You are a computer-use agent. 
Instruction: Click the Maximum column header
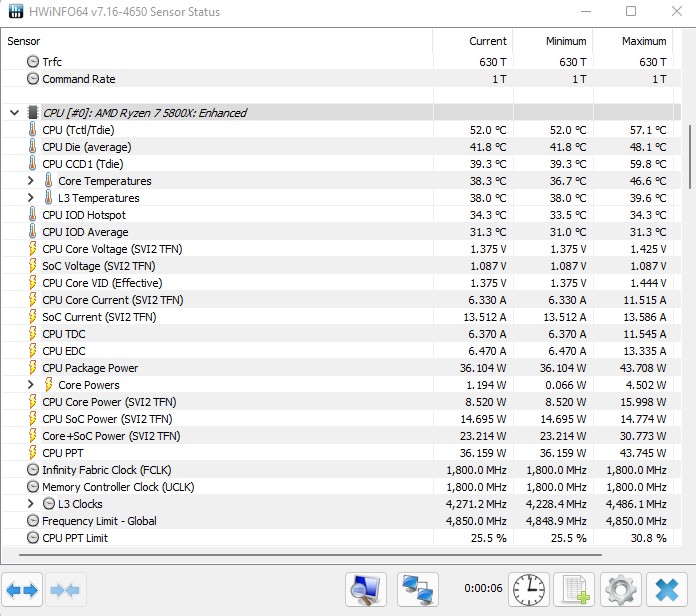tap(633, 41)
